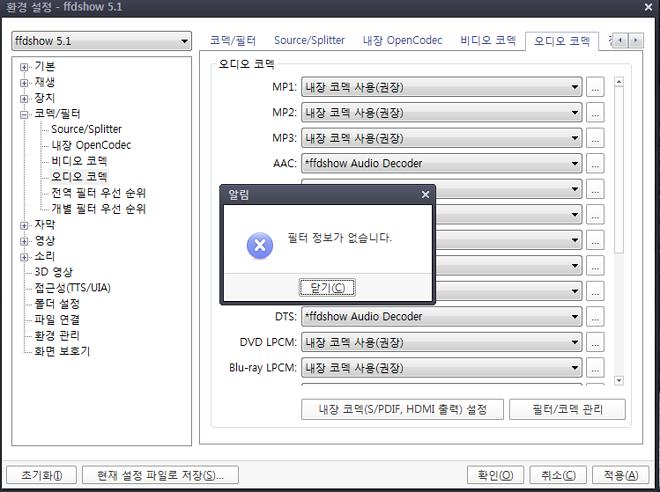
Task: Close the 알림 dialog with X icon
Action: tap(425, 195)
